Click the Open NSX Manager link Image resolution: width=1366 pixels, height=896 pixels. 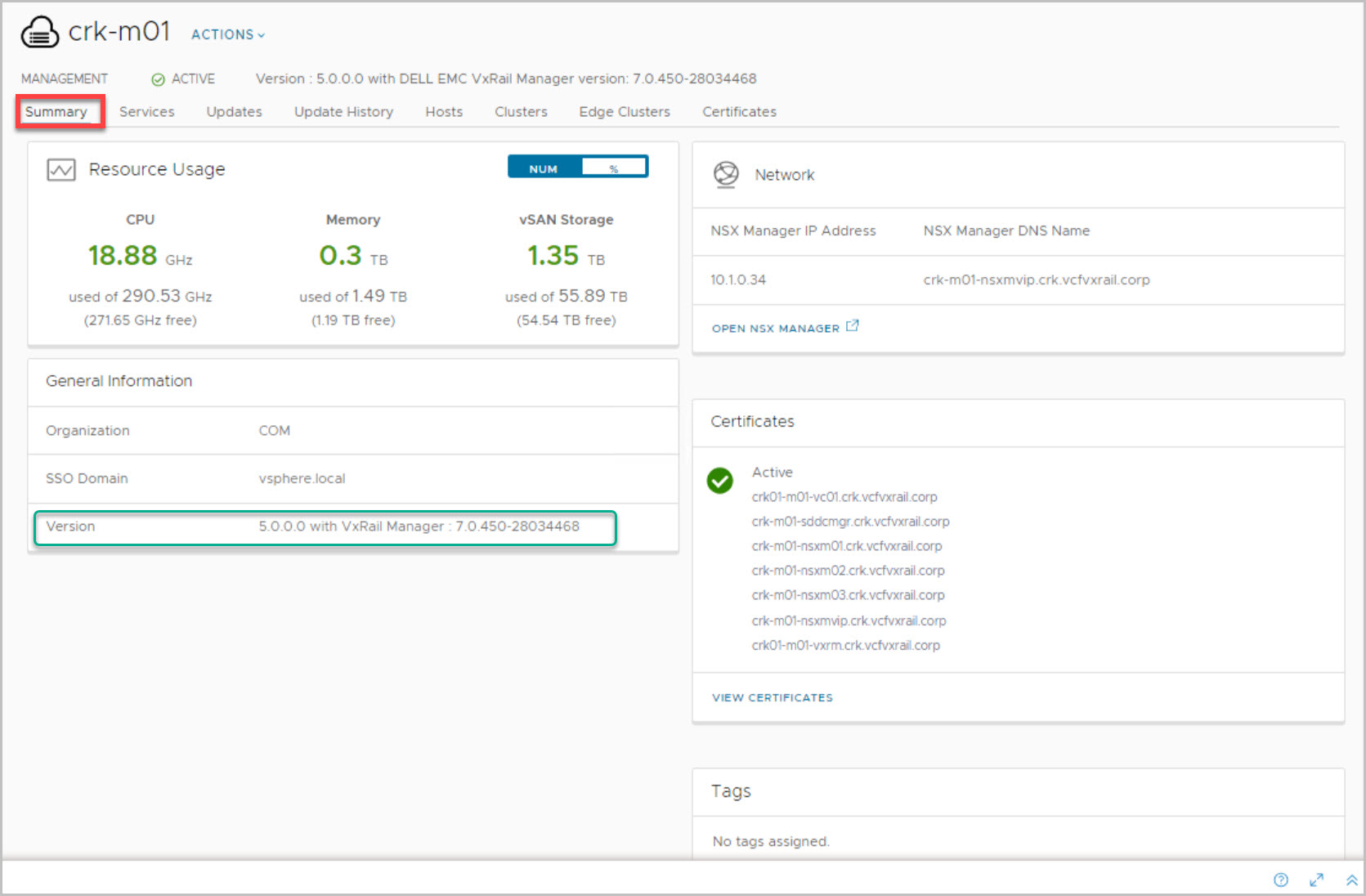(776, 328)
